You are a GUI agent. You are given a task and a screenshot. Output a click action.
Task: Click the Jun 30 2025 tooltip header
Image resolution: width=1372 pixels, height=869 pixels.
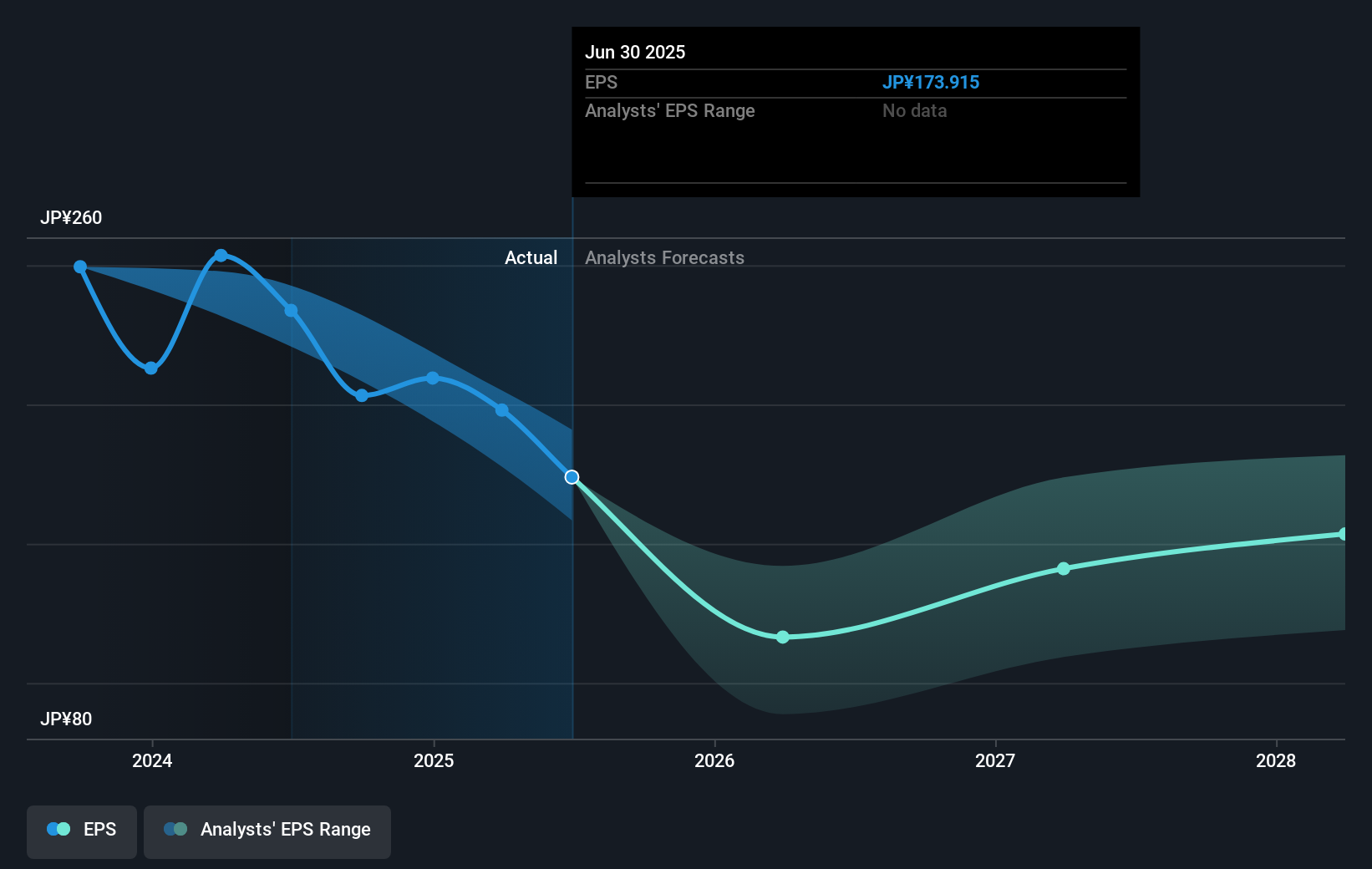tap(636, 52)
